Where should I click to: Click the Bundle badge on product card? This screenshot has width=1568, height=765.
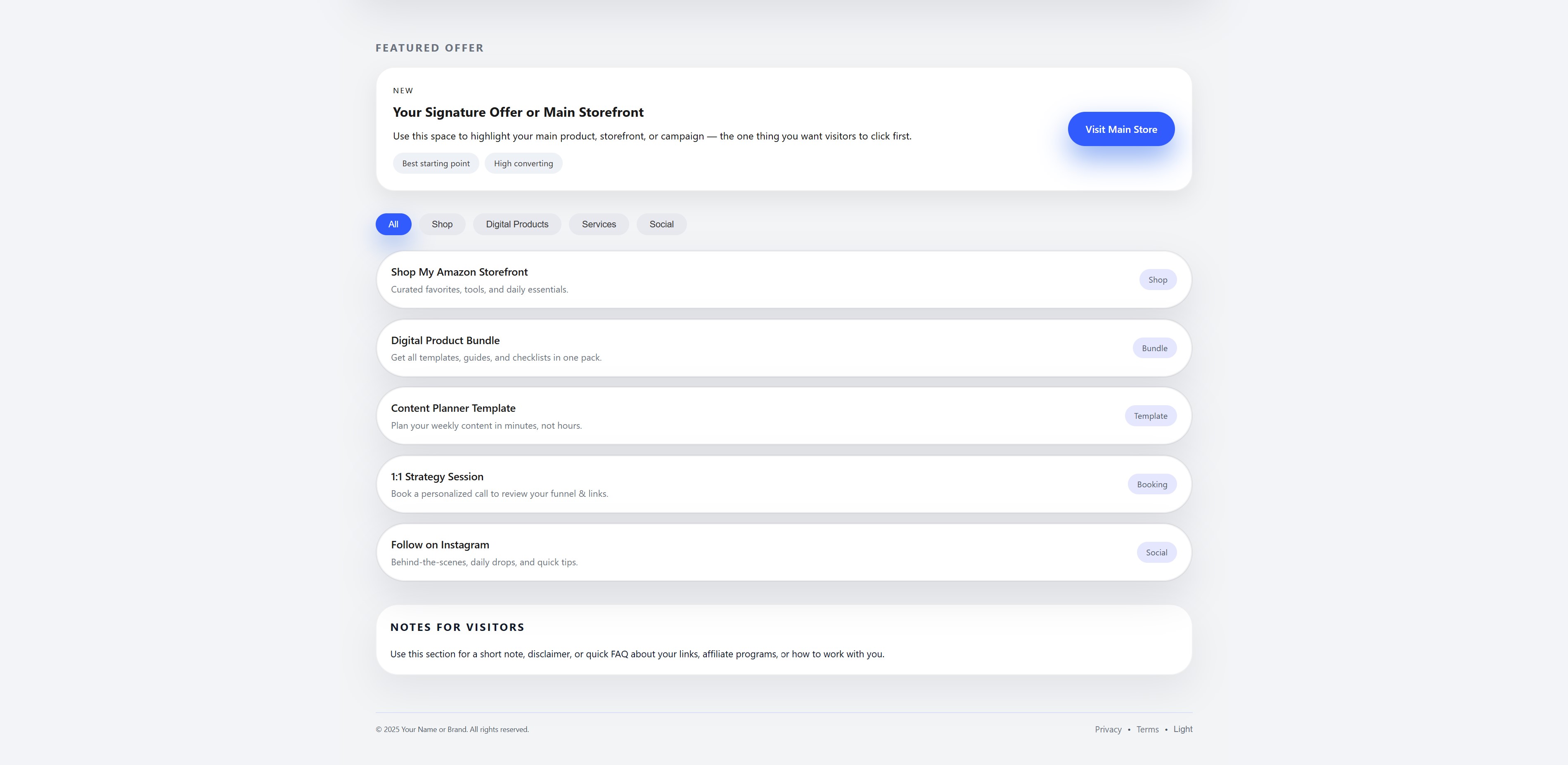click(x=1154, y=348)
